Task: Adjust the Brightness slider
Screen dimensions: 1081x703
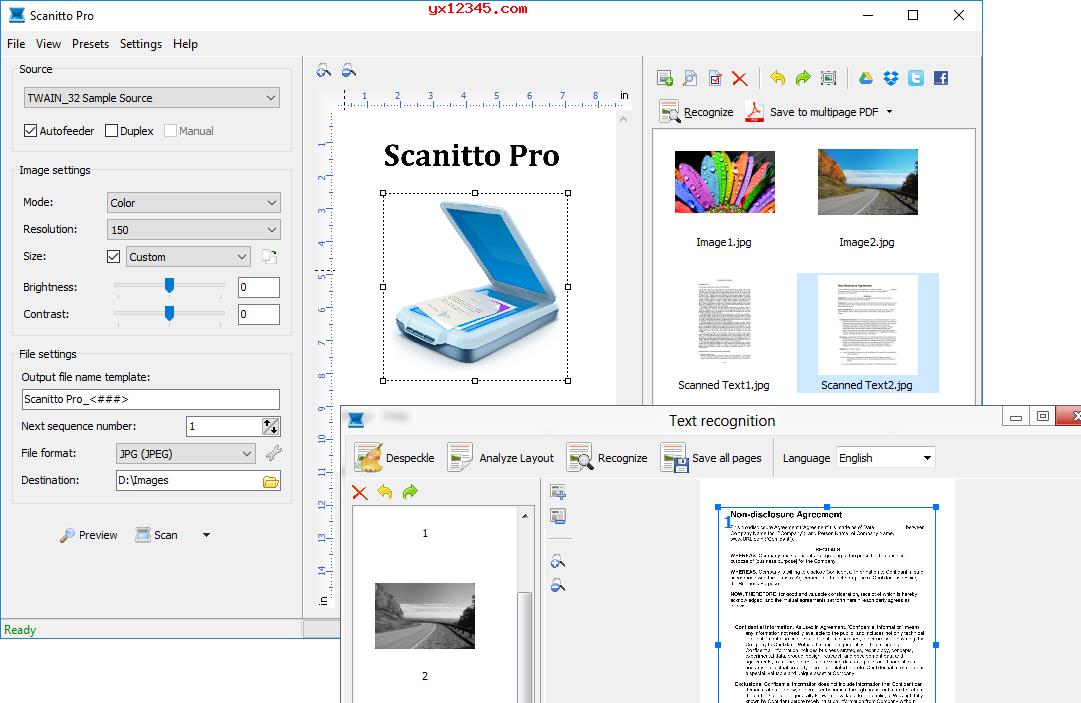Action: (x=169, y=285)
